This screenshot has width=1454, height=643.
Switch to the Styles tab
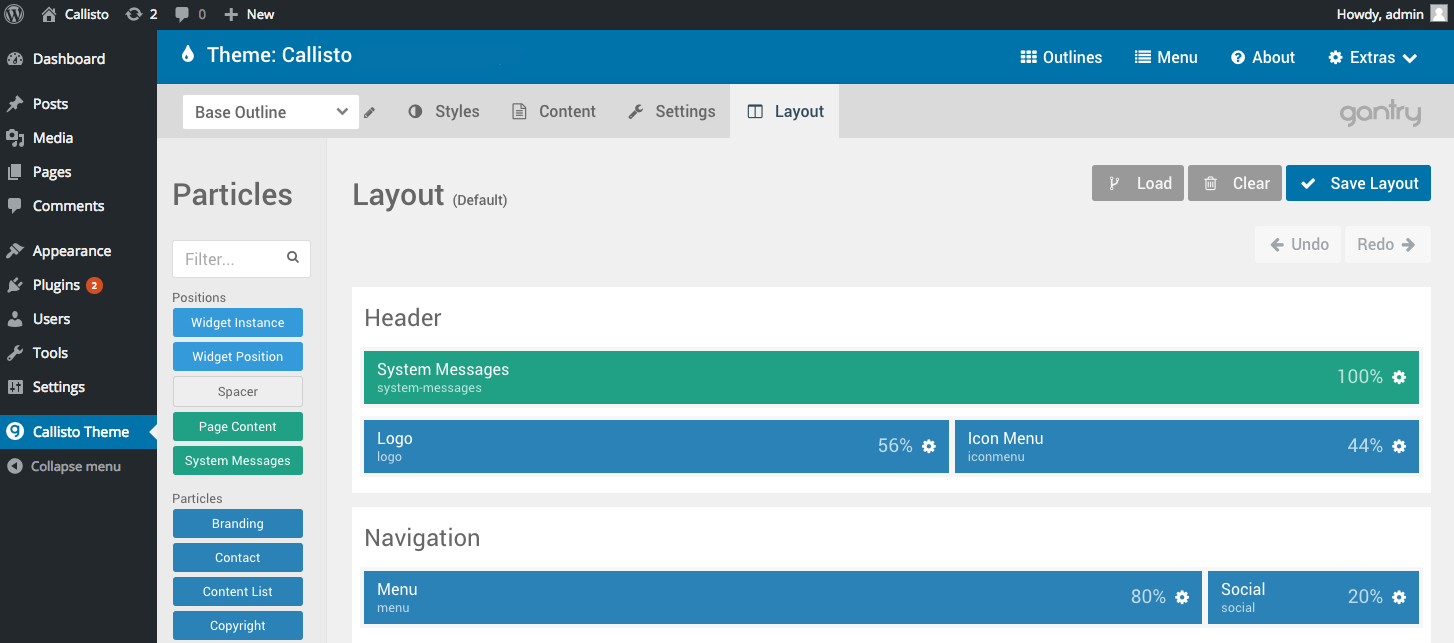(x=444, y=111)
